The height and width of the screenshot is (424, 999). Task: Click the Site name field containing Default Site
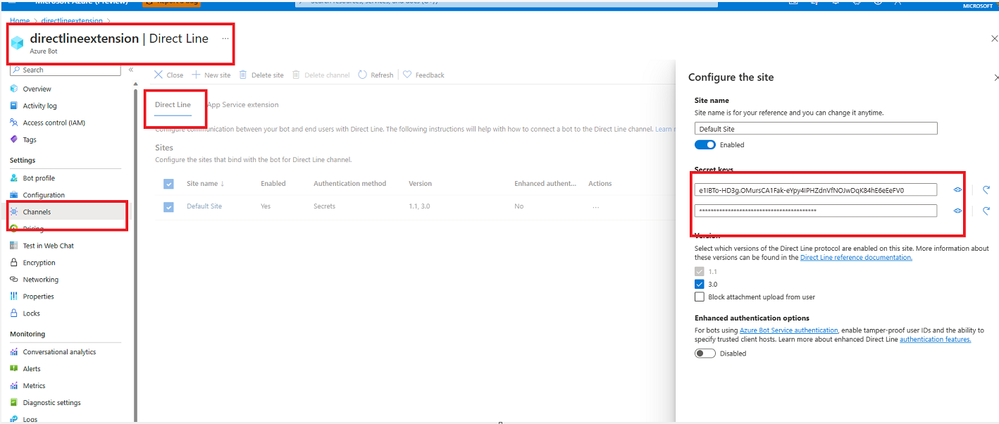[816, 128]
